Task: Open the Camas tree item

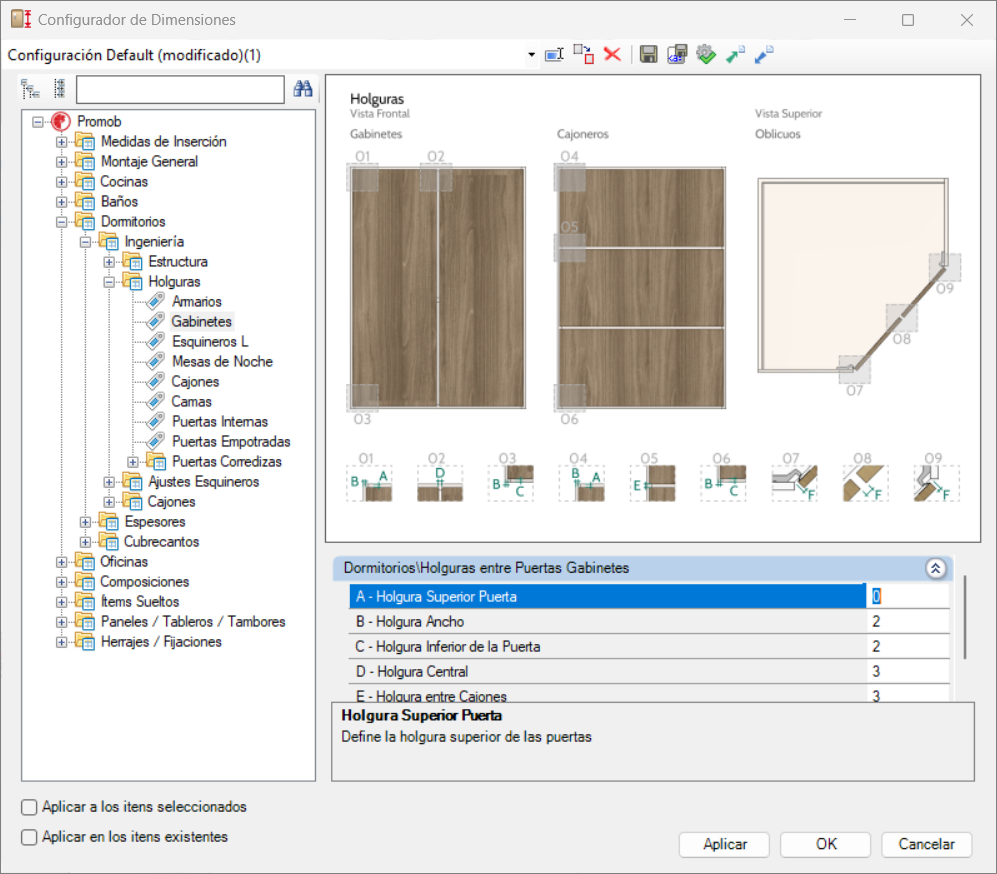Action: pos(191,402)
